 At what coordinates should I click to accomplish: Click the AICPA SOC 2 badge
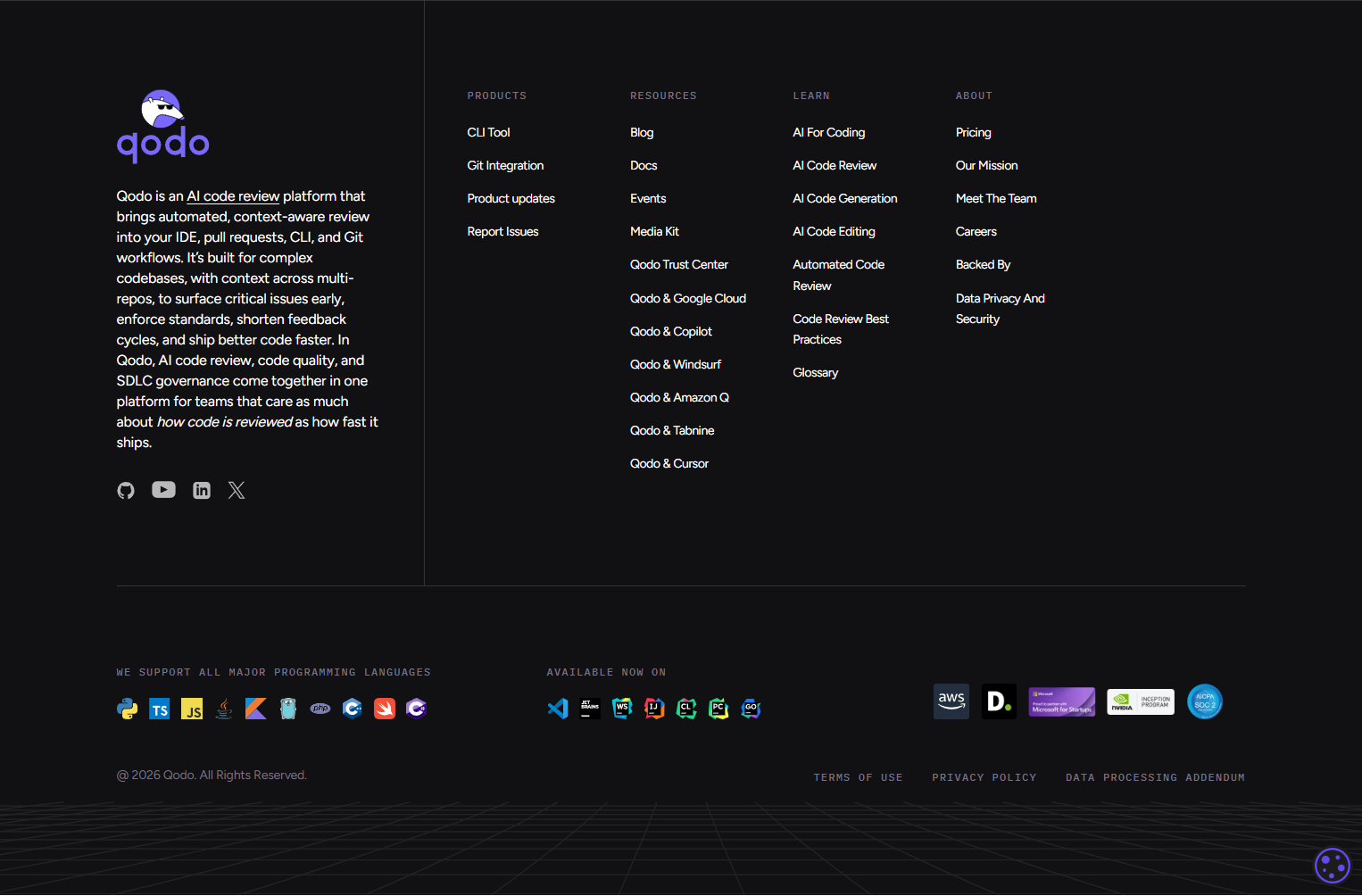coord(1205,701)
